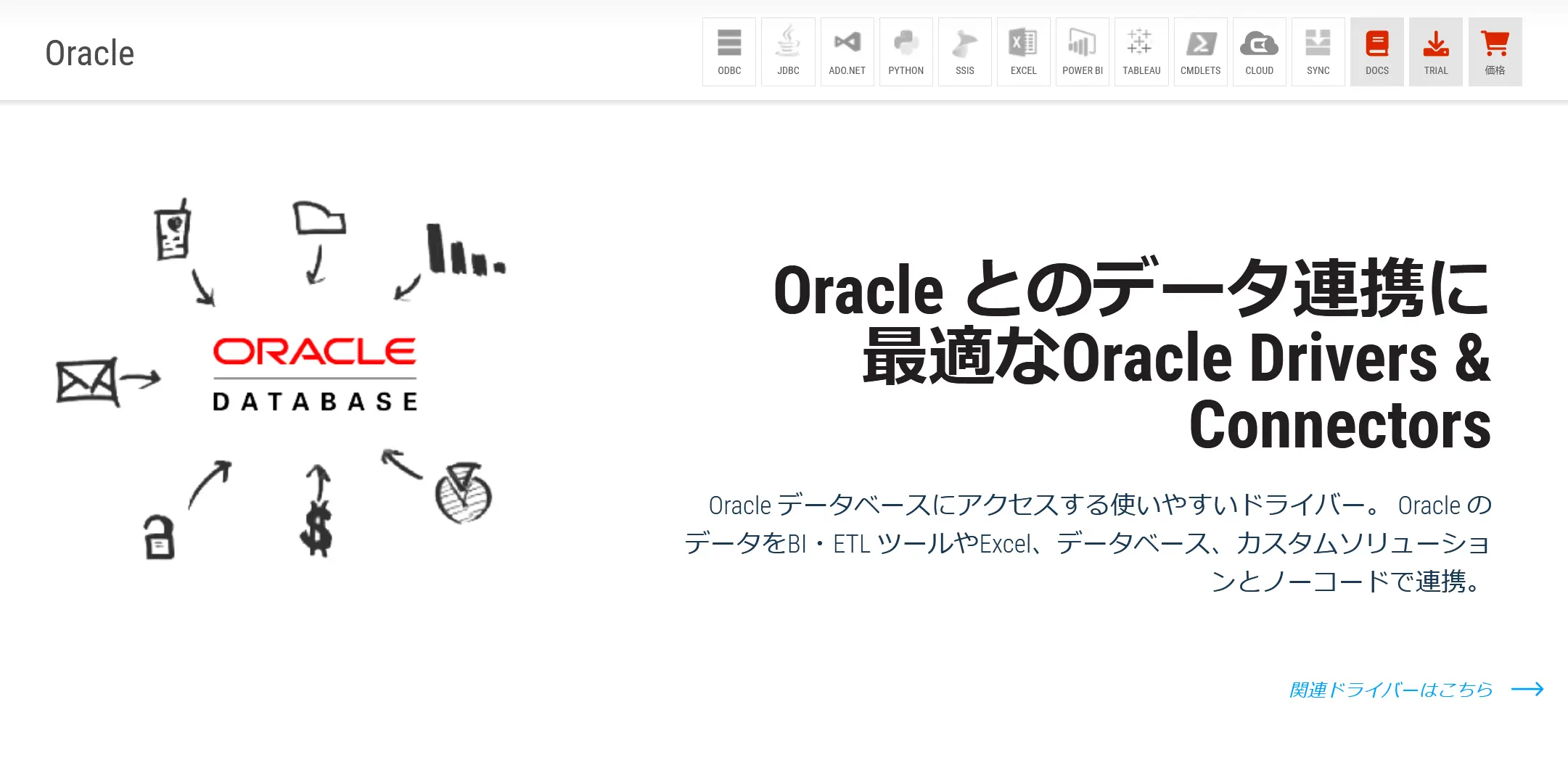Open the ODBC driver icon

[x=729, y=52]
